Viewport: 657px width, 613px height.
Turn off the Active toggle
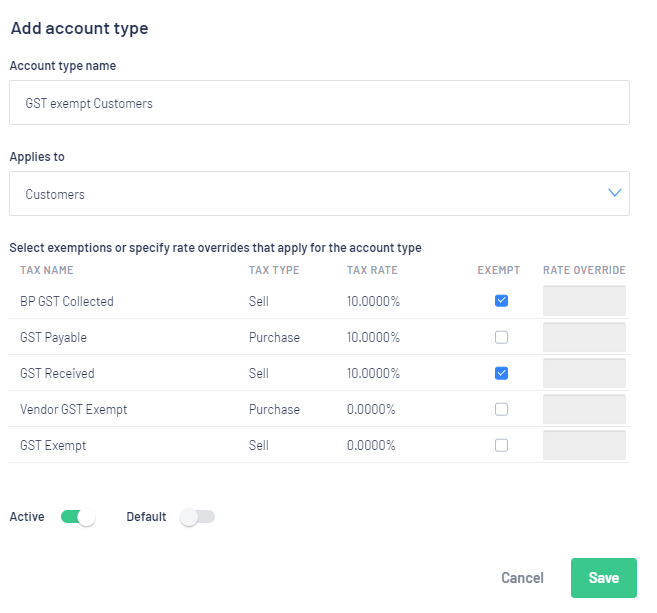[78, 517]
